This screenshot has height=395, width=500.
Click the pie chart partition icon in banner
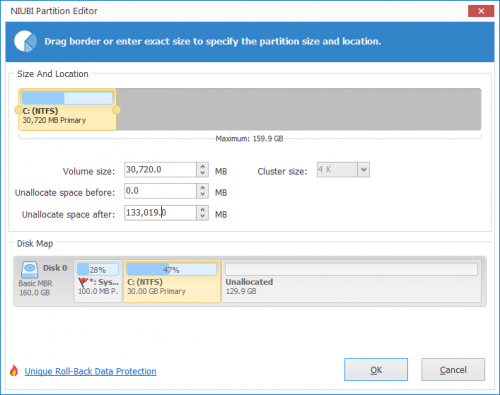click(x=25, y=41)
